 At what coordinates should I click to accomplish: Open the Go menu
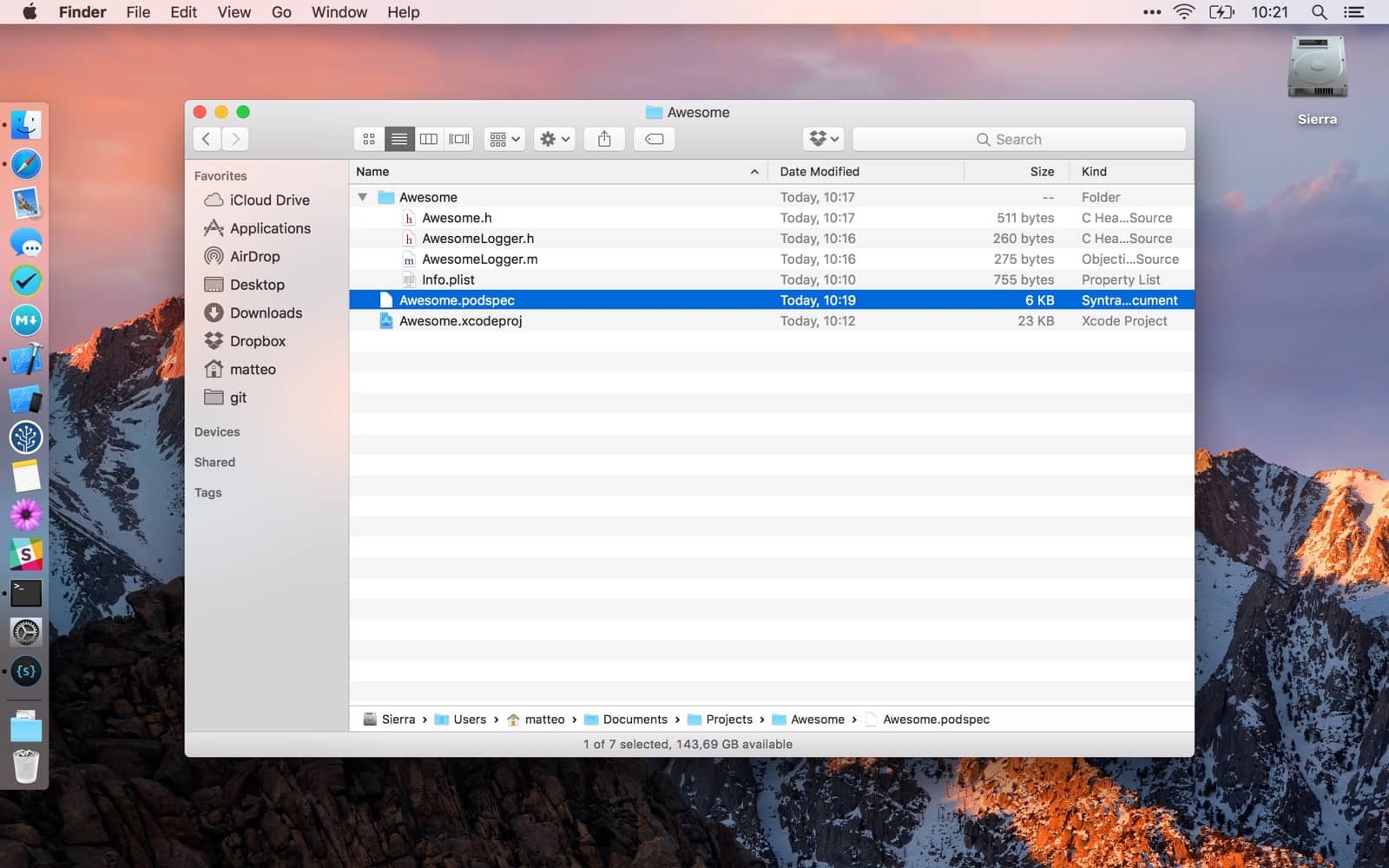click(281, 12)
